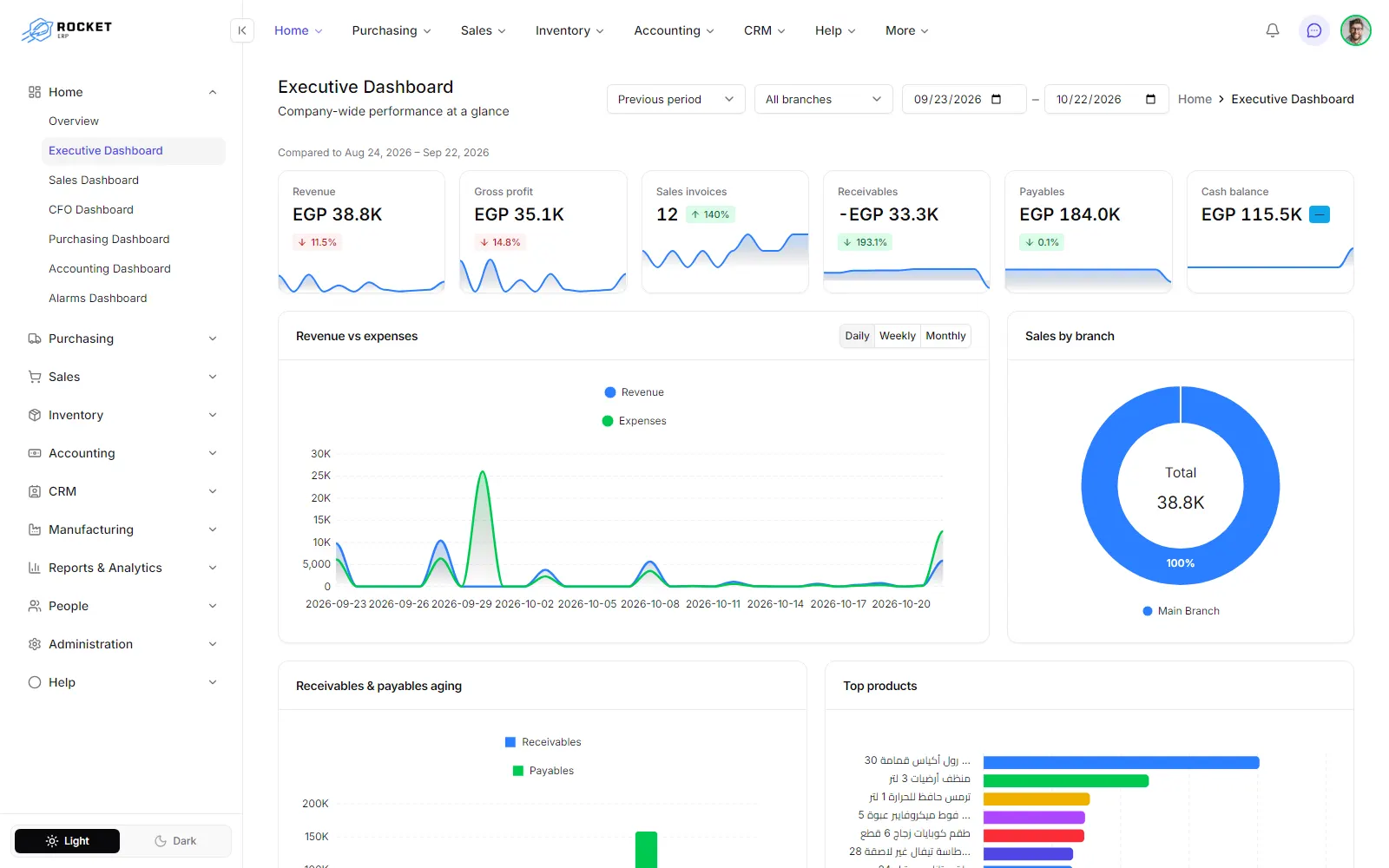
Task: Click the Administration gear icon
Action: pos(35,644)
